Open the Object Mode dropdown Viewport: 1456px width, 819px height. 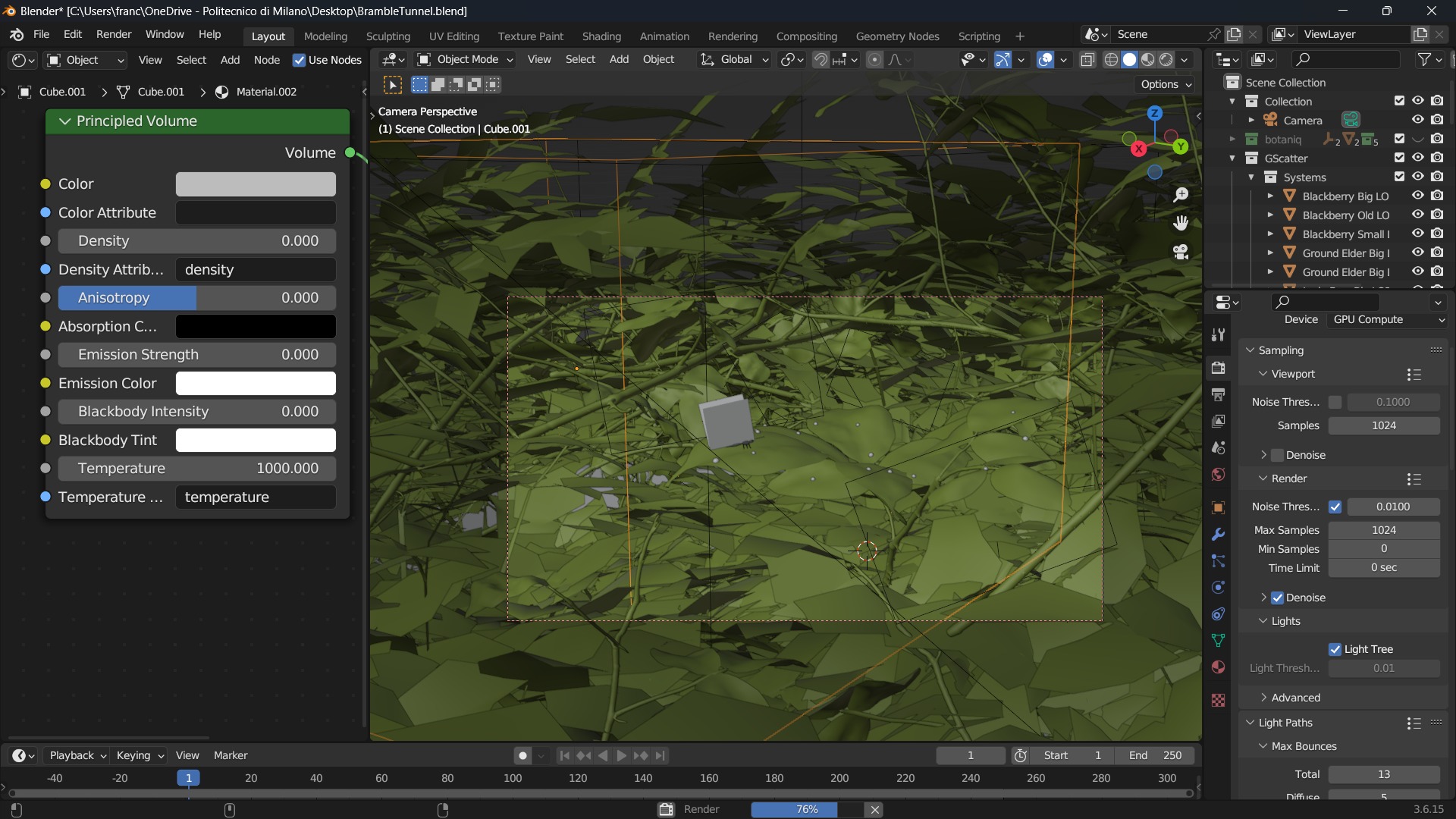[x=466, y=59]
